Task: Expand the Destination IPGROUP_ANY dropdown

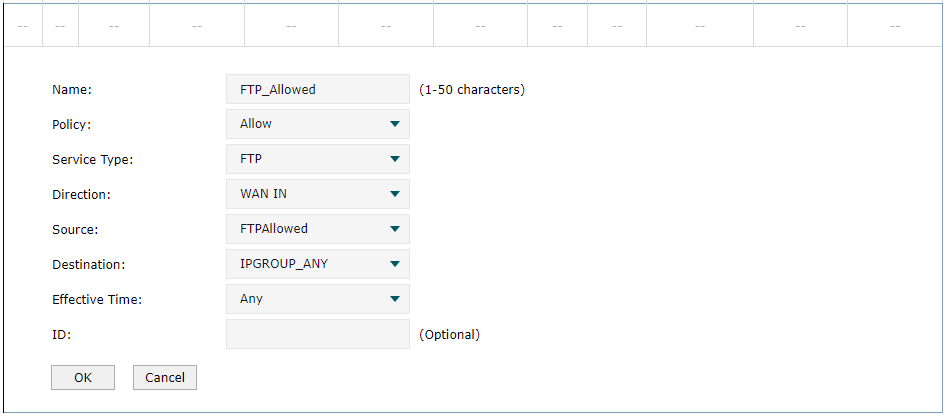Action: coord(318,264)
